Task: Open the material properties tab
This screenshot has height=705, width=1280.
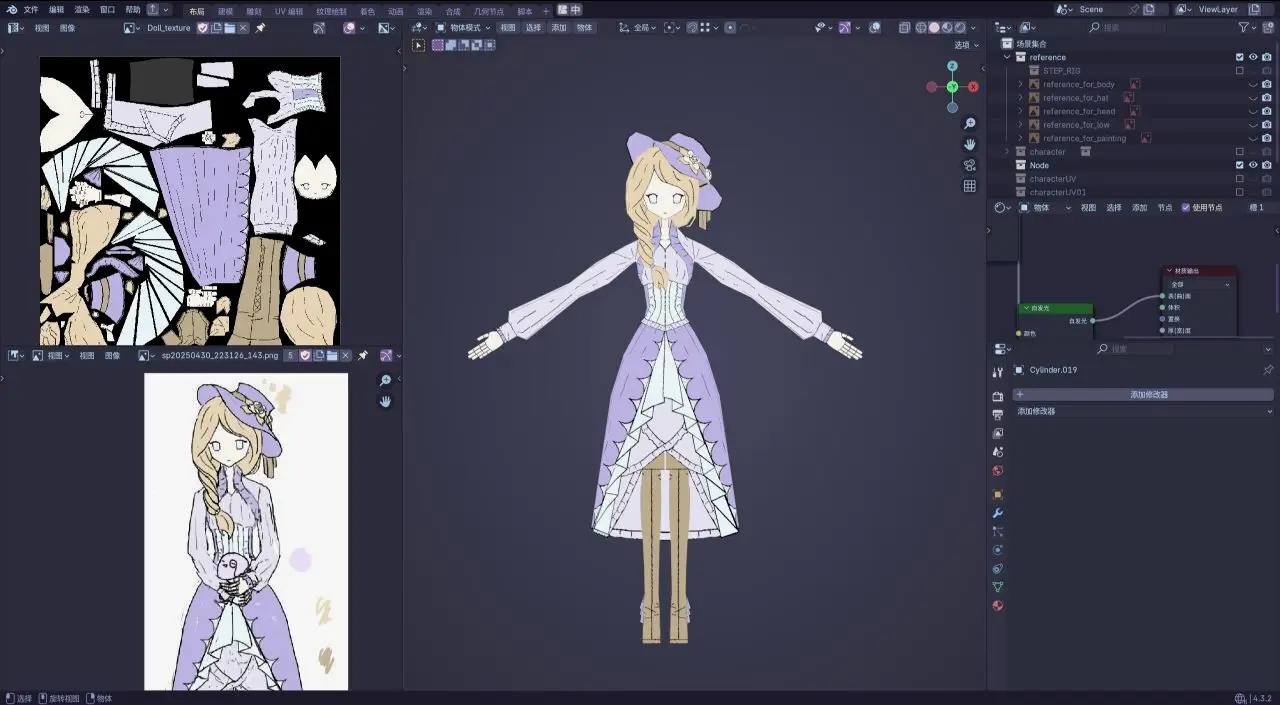Action: coord(997,605)
